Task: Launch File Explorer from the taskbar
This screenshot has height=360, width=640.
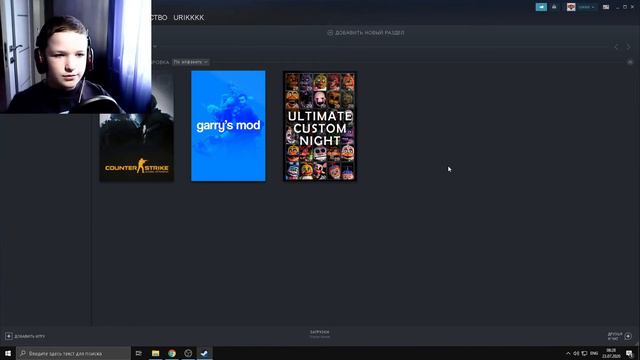Action: (156, 353)
